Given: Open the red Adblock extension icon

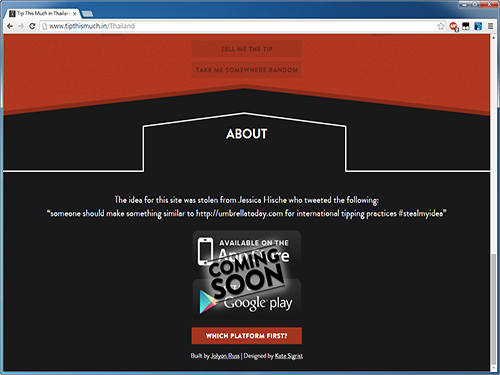Looking at the screenshot, I should point(453,26).
